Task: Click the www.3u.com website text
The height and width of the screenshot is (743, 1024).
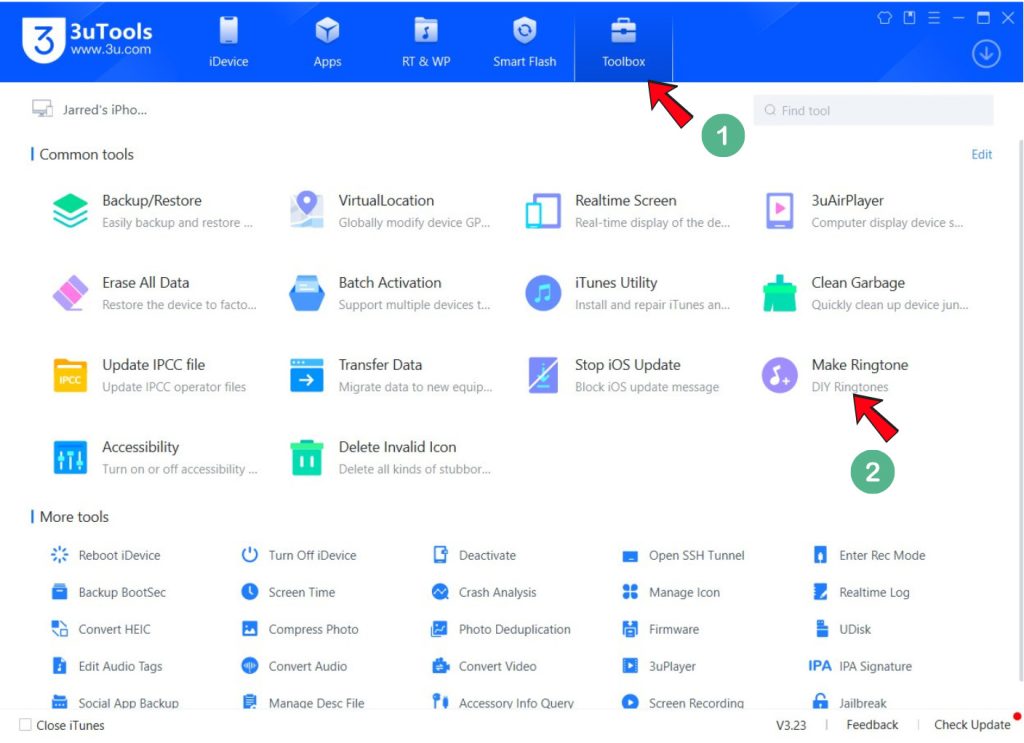Action: coord(110,50)
